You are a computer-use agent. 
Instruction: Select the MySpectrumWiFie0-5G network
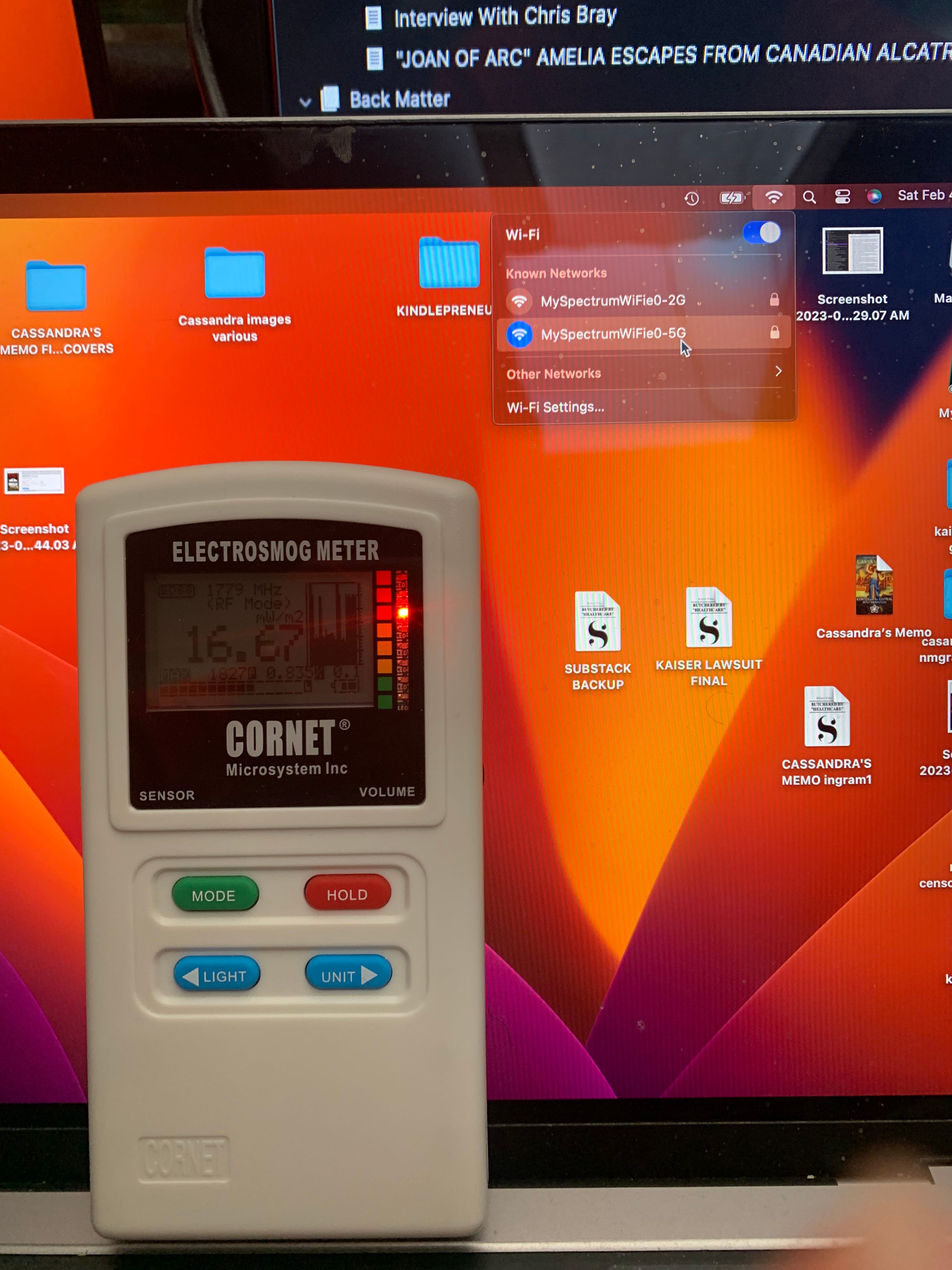tap(612, 334)
